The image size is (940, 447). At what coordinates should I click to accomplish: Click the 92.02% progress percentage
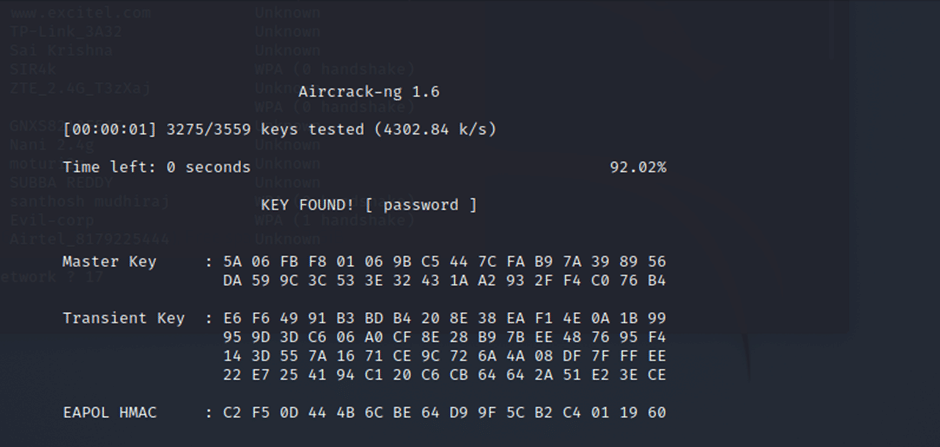(x=637, y=167)
